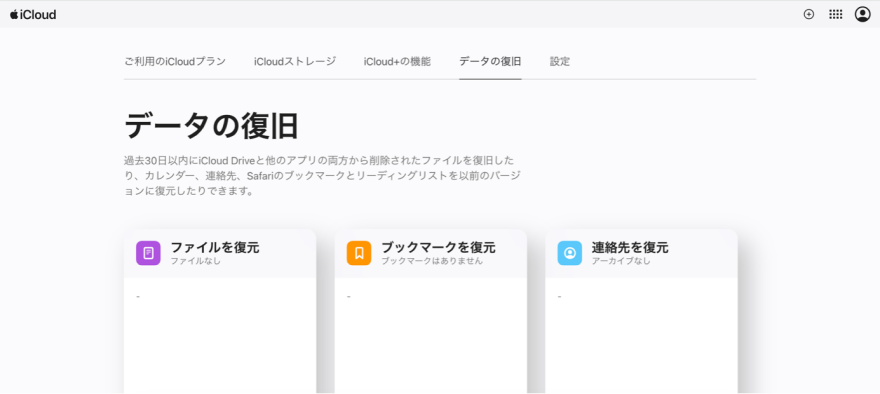The height and width of the screenshot is (394, 880).
Task: Open the 設定 tab
Action: pyautogui.click(x=560, y=62)
